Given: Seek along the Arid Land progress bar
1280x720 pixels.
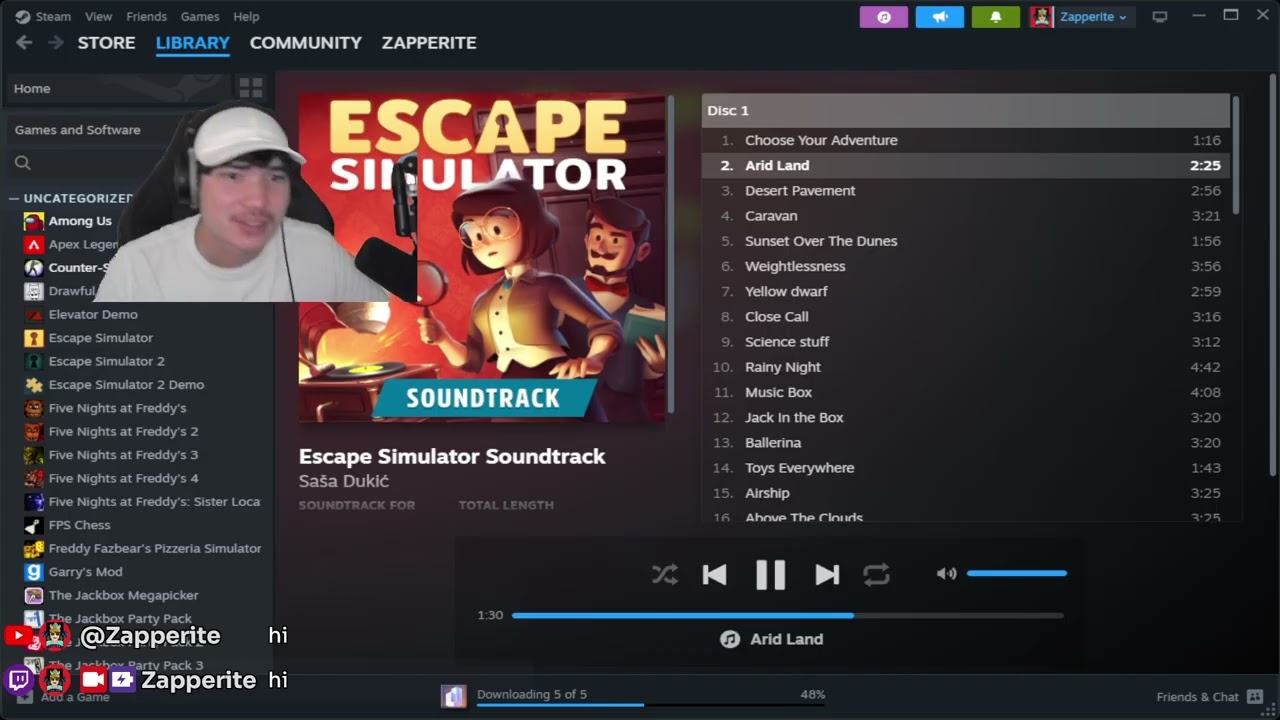Looking at the screenshot, I should 787,615.
